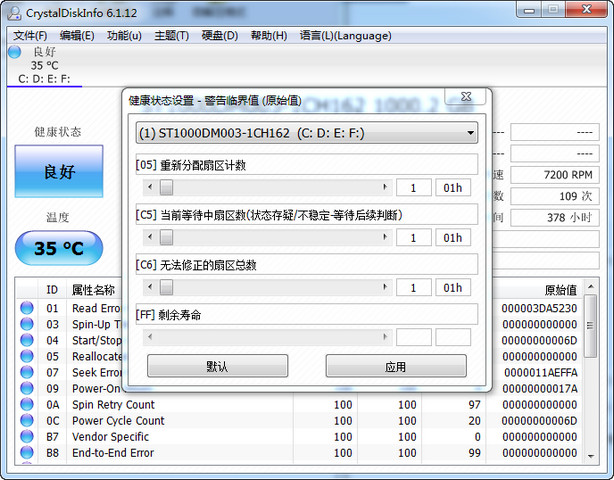Open the 编辑(E) menu

[77, 36]
